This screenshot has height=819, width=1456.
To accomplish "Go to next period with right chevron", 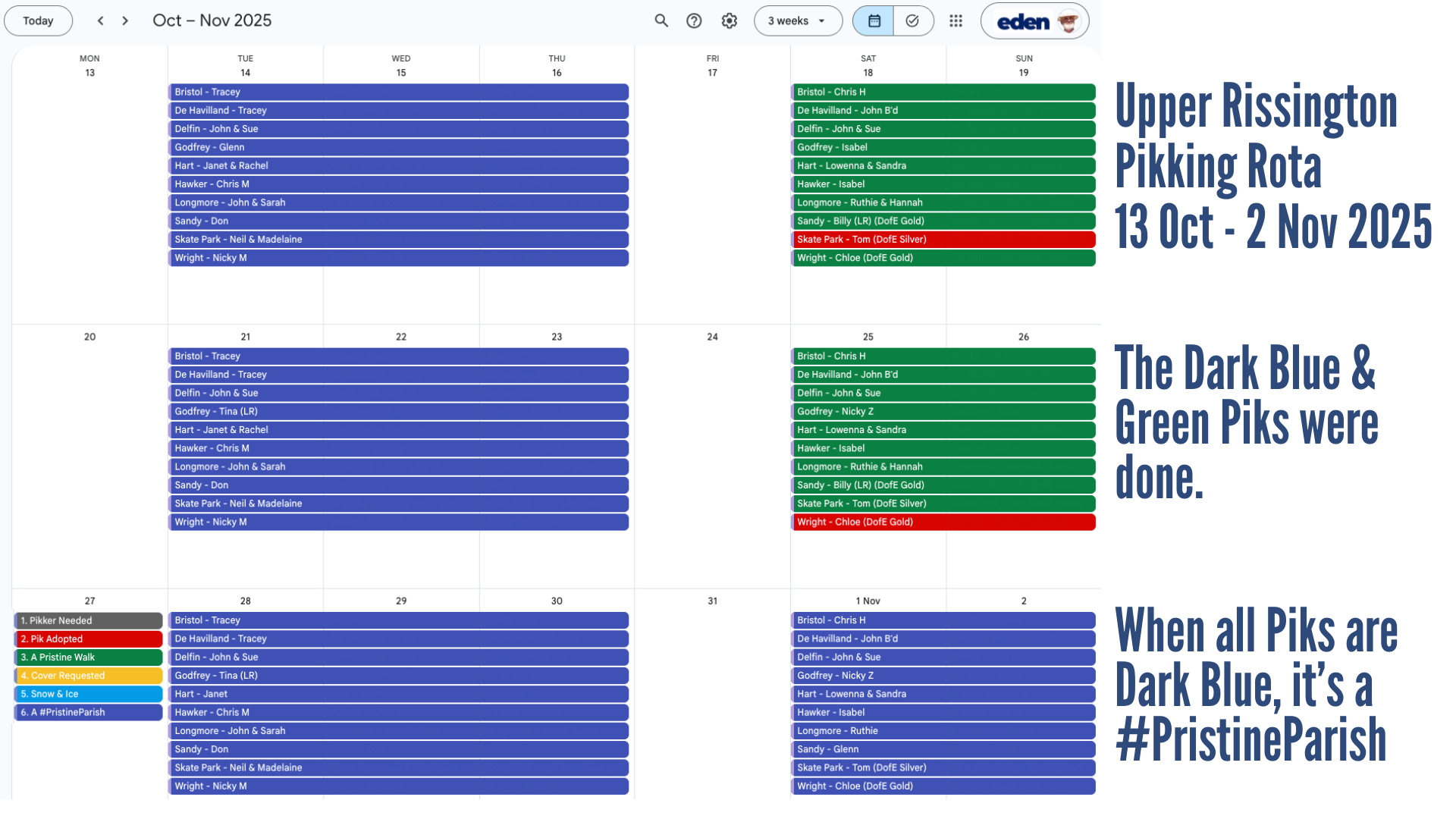I will pos(125,20).
